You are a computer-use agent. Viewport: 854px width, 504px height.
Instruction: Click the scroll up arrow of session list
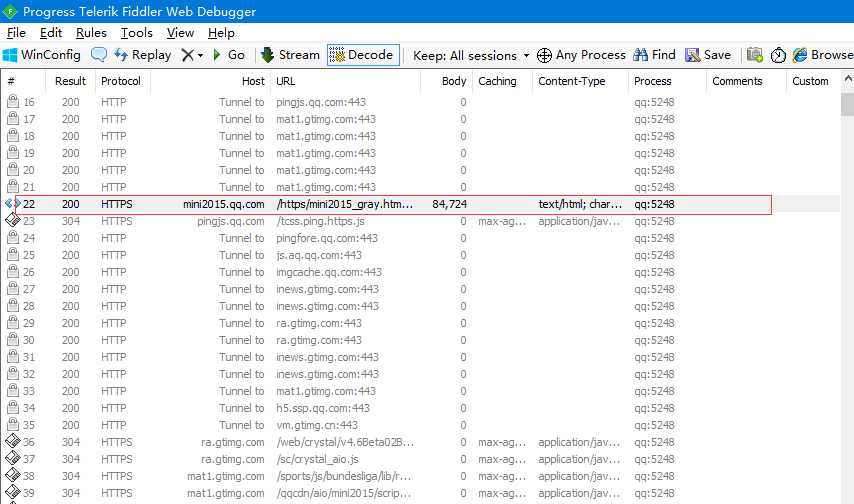[x=847, y=80]
